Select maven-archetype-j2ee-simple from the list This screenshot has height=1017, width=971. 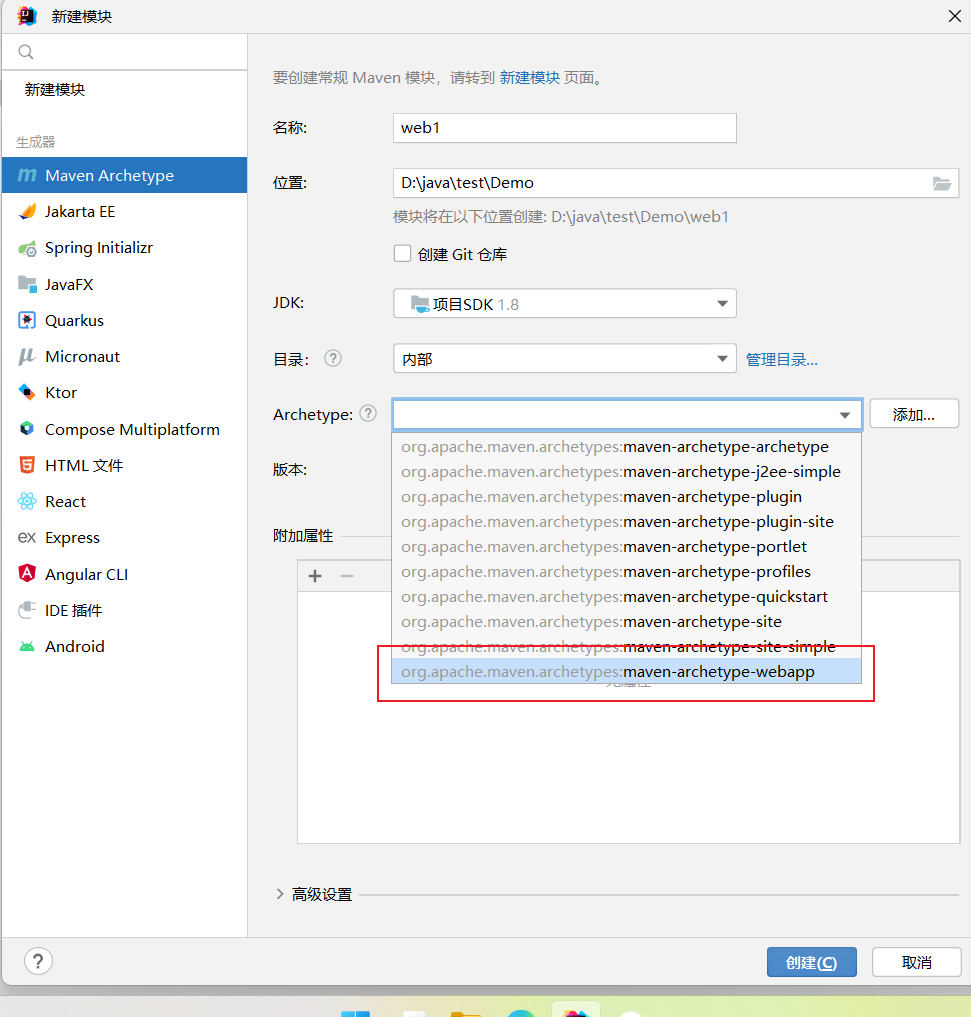pos(627,472)
